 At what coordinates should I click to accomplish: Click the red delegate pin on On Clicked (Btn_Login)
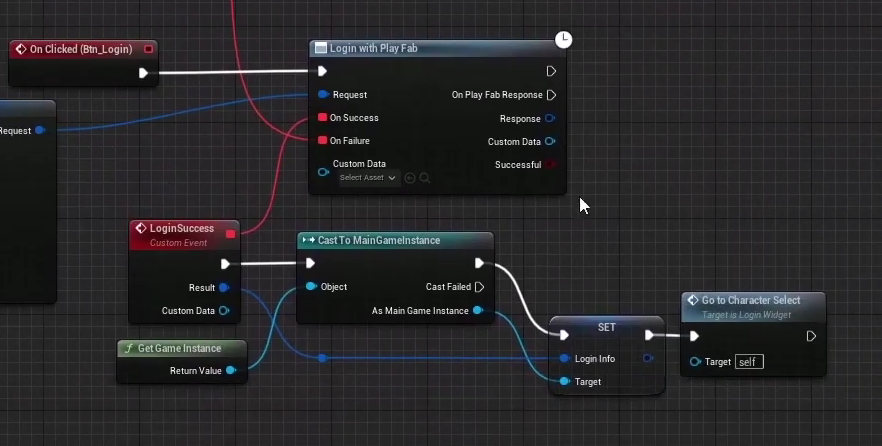point(148,49)
